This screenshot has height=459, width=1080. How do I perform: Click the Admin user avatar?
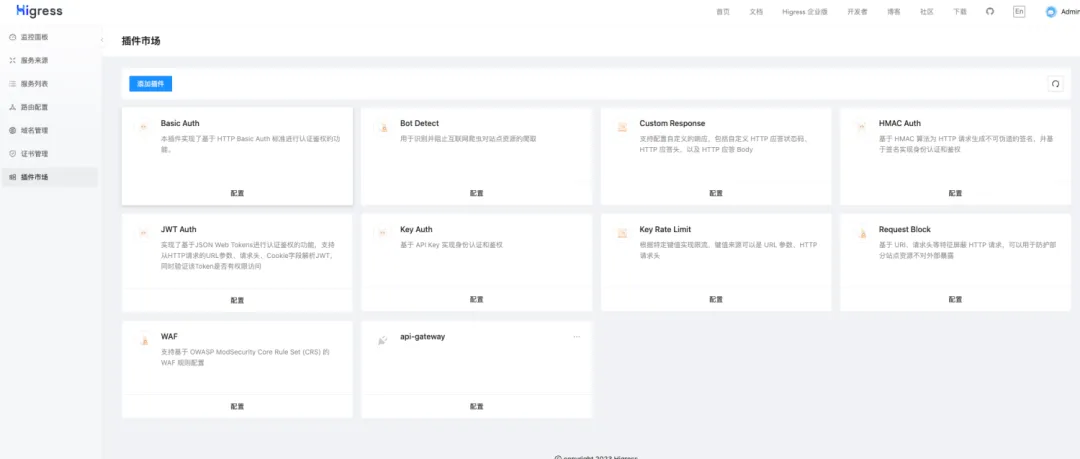(1050, 12)
